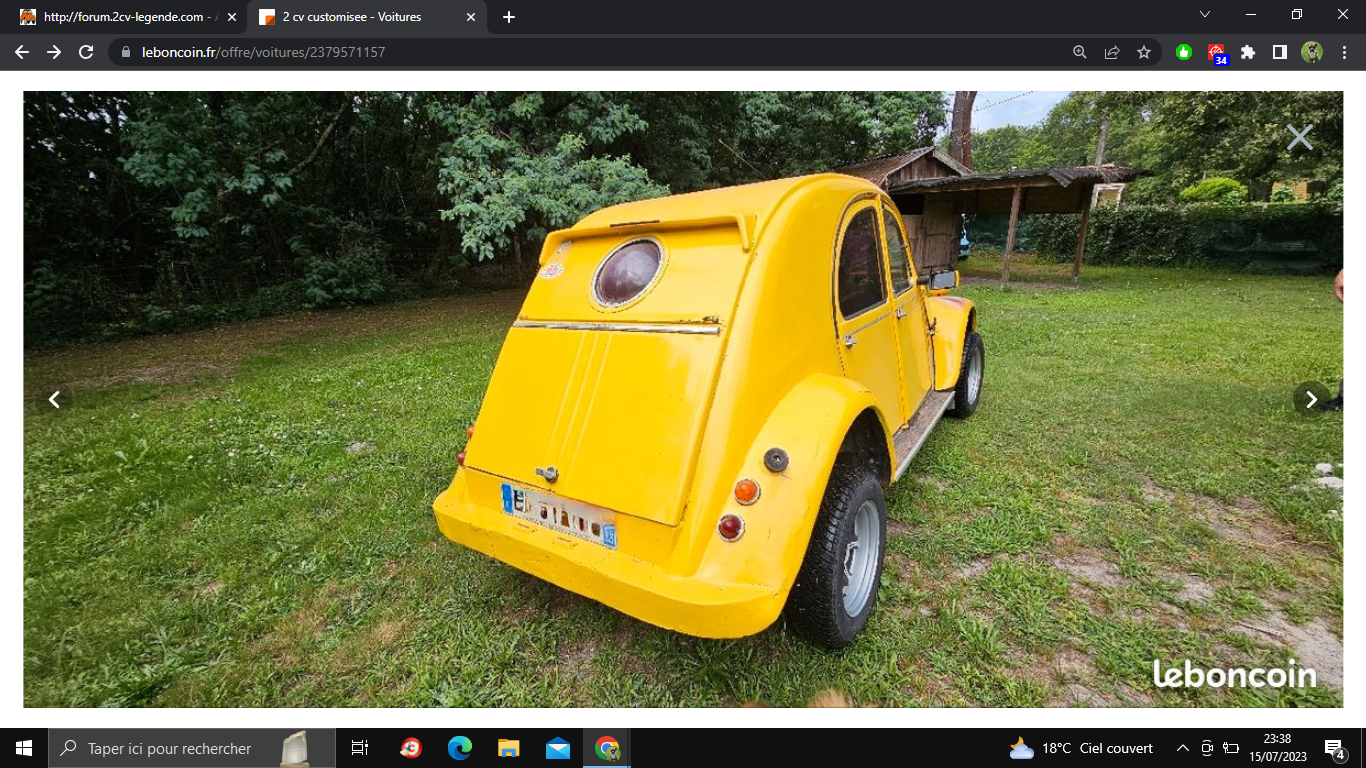Open the Chrome three-dot menu
Screen dimensions: 1366x768
(1343, 52)
